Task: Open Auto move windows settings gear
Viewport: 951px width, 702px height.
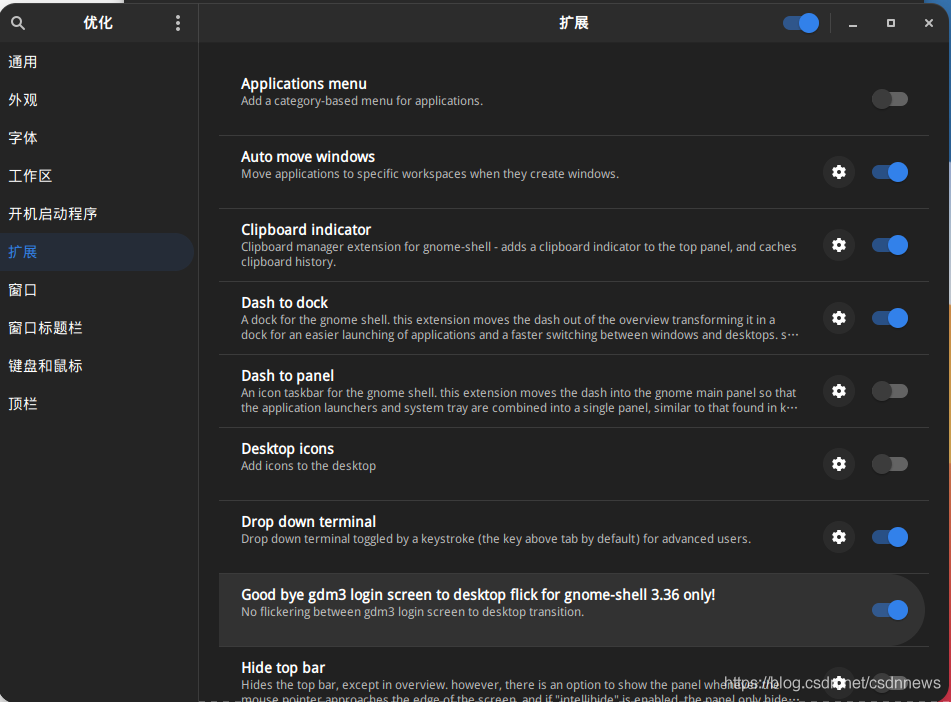Action: [838, 172]
